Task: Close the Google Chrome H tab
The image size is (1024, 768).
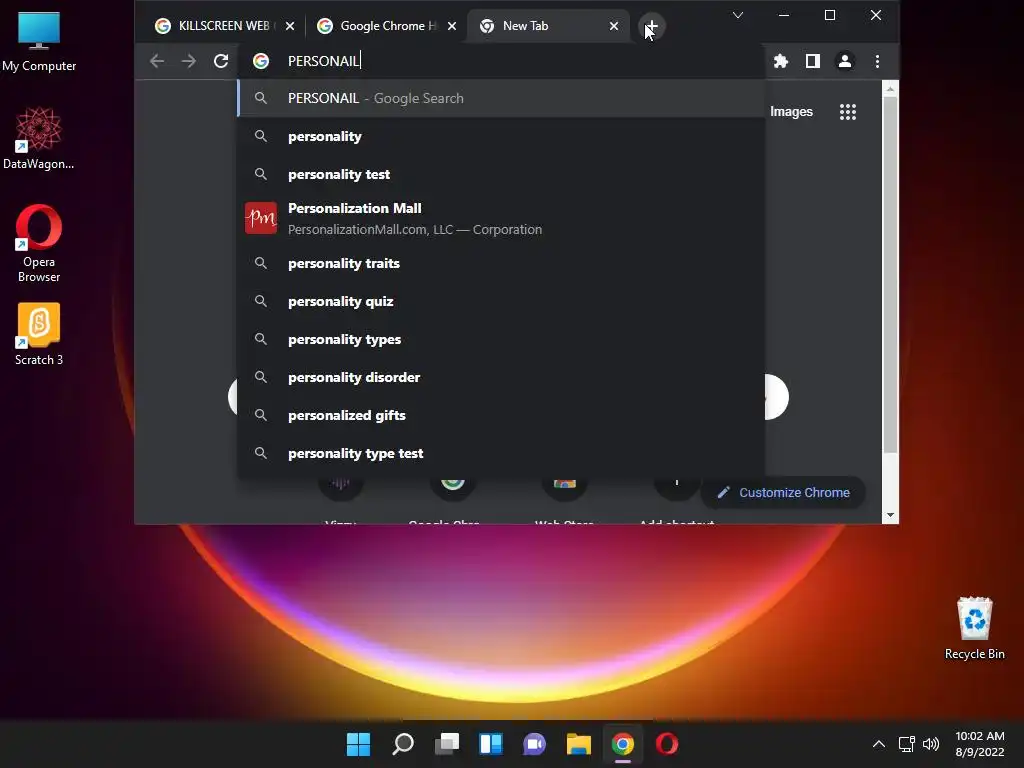Action: (452, 26)
